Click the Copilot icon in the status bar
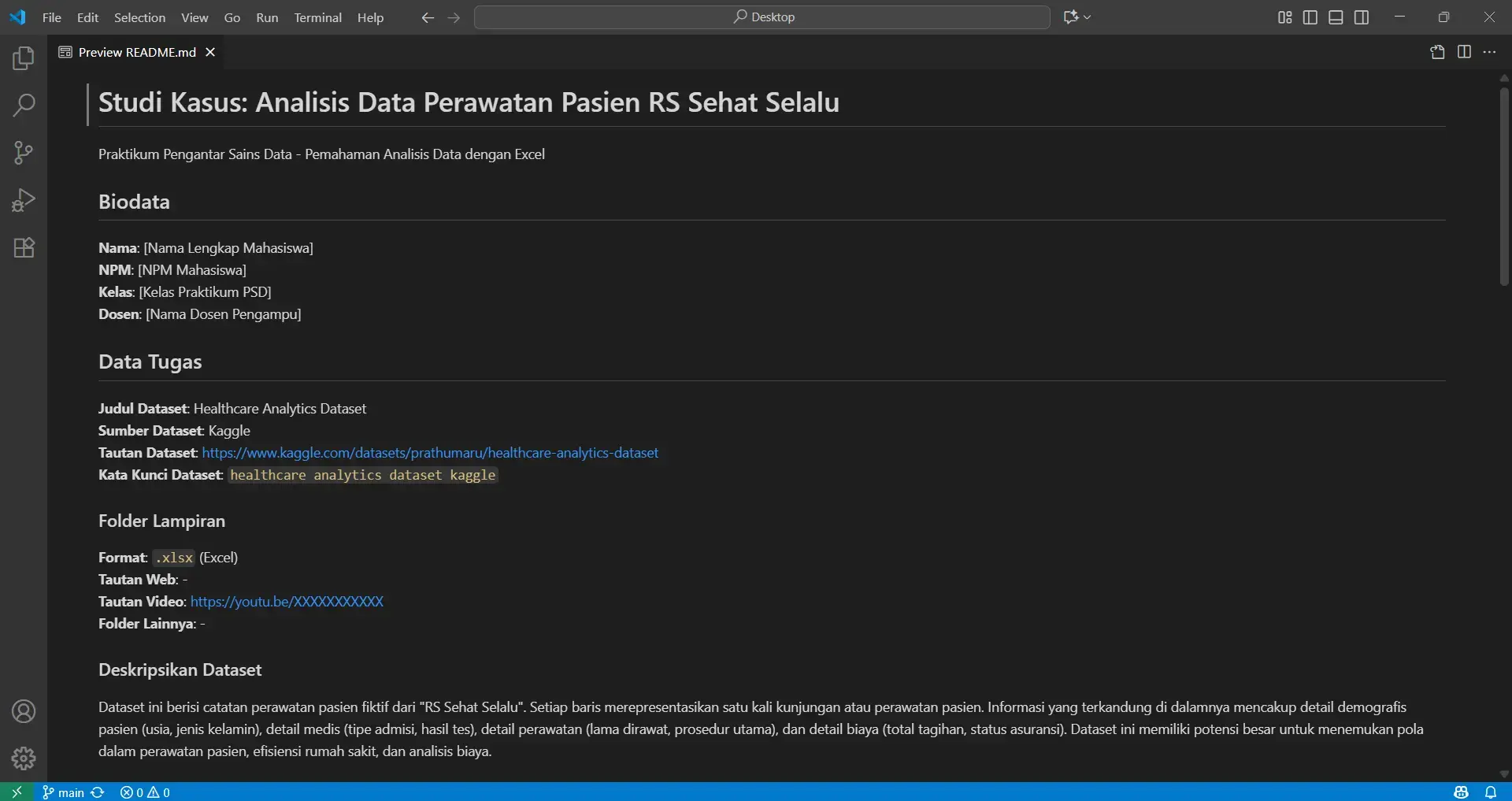 click(x=1461, y=792)
